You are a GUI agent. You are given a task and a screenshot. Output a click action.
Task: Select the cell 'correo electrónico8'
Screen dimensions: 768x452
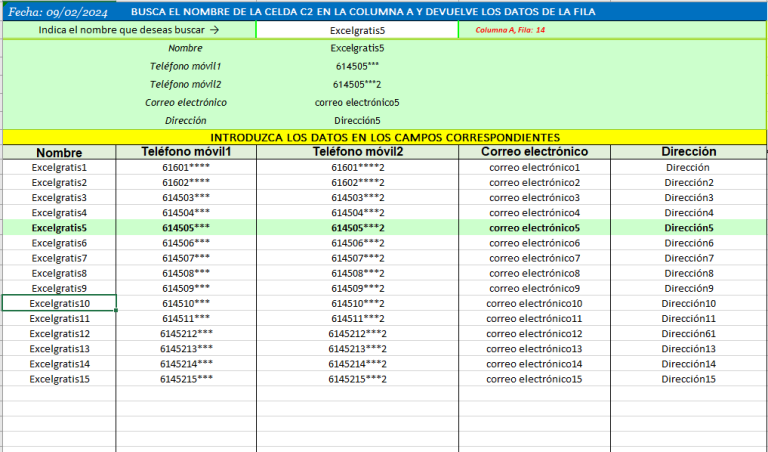(534, 273)
